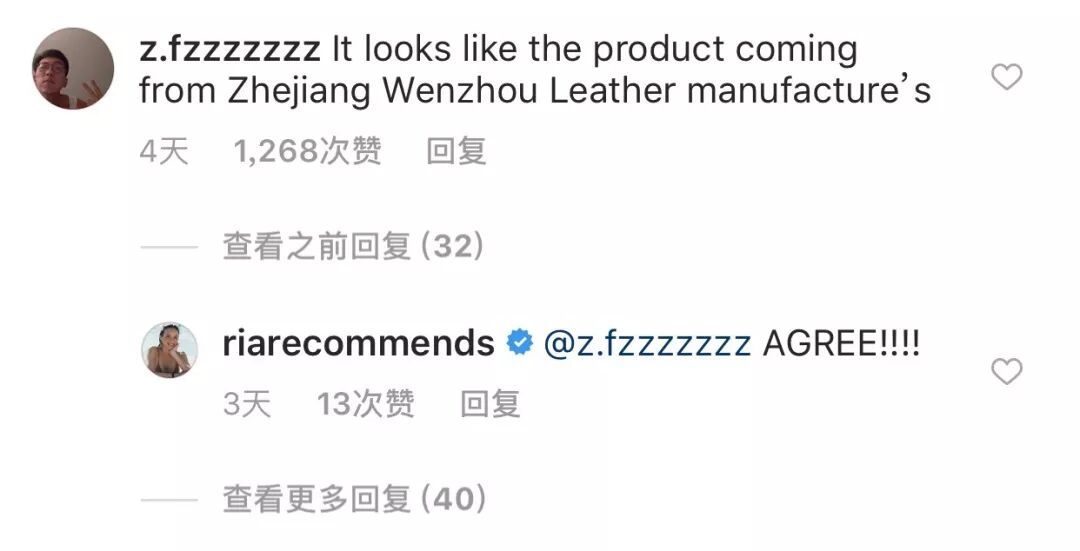Click the comment text about Wenzhou Leather

[x=535, y=70]
